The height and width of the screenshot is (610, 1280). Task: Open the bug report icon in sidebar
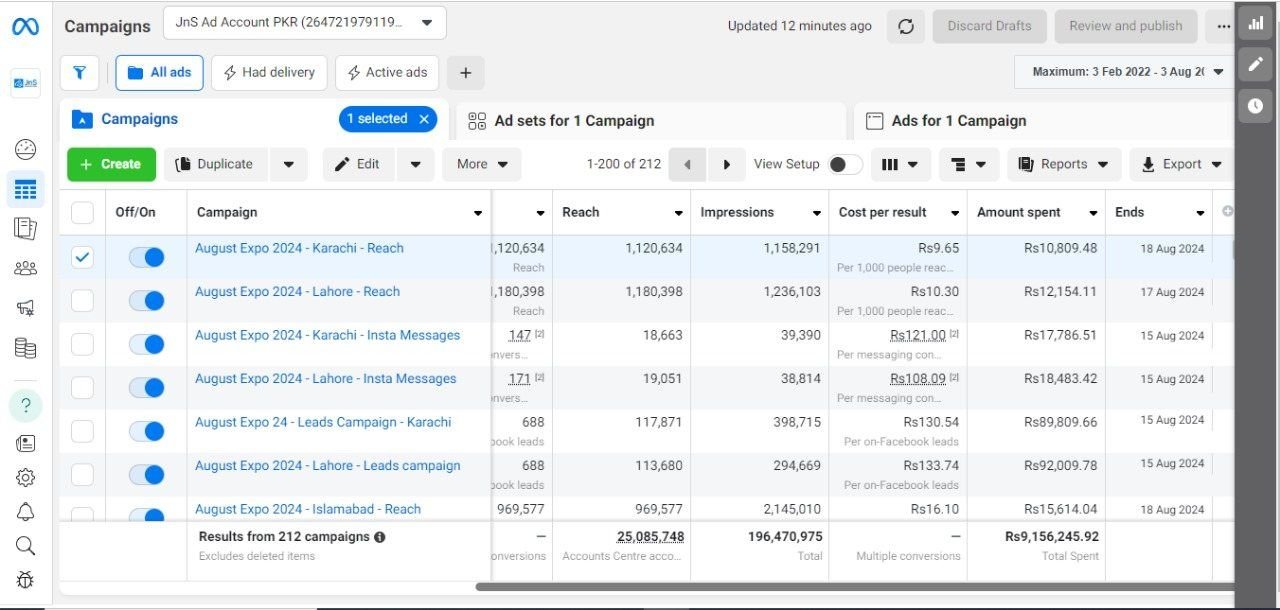click(x=26, y=580)
